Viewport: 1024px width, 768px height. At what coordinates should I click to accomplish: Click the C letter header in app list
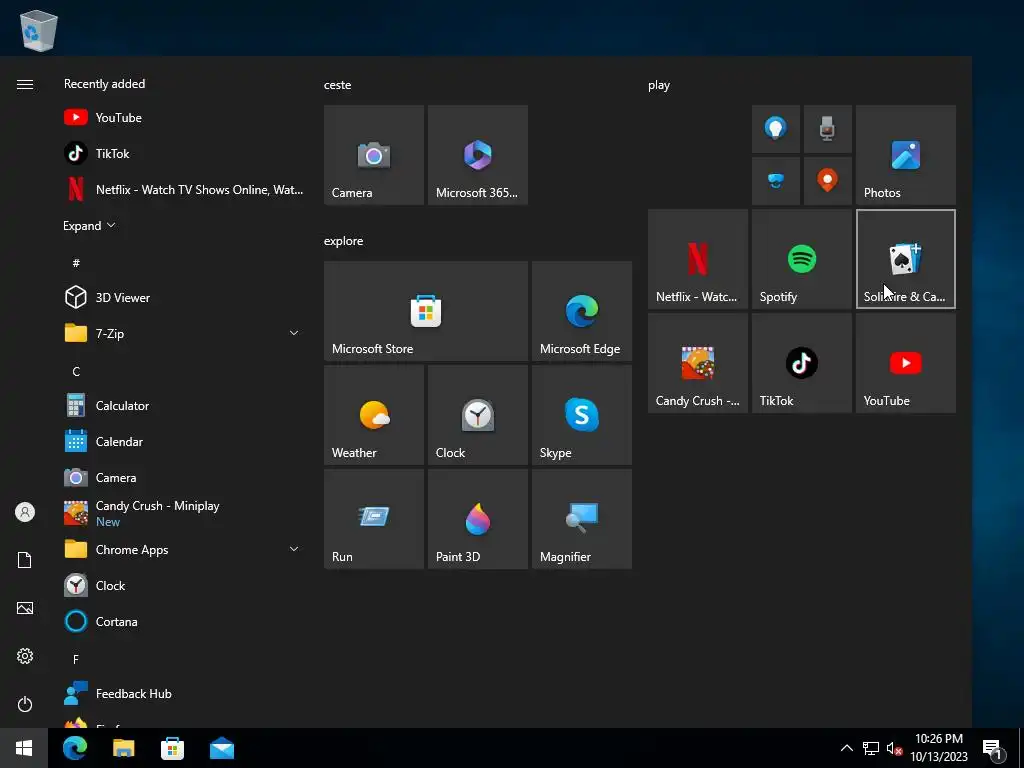tap(76, 372)
